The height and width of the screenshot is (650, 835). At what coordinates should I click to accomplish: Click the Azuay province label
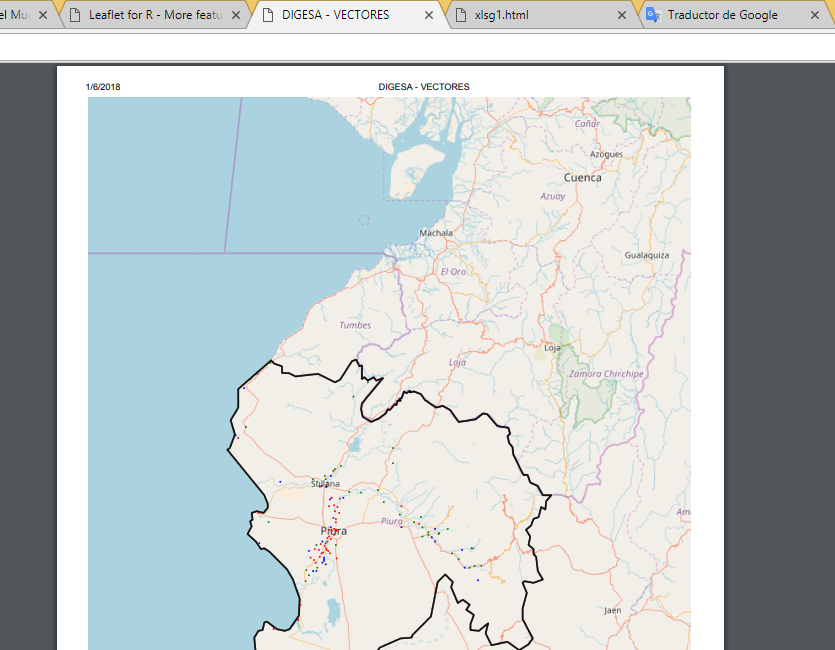coord(553,196)
